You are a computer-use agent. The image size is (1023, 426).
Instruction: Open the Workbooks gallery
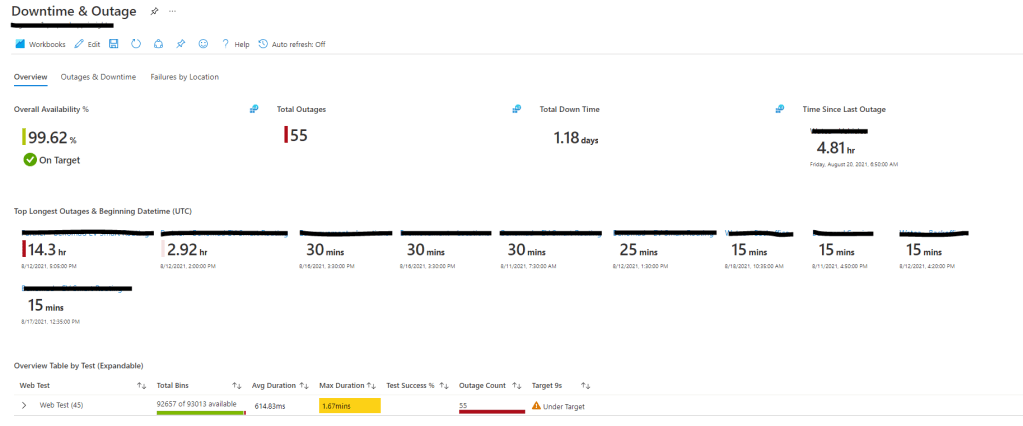click(x=40, y=44)
